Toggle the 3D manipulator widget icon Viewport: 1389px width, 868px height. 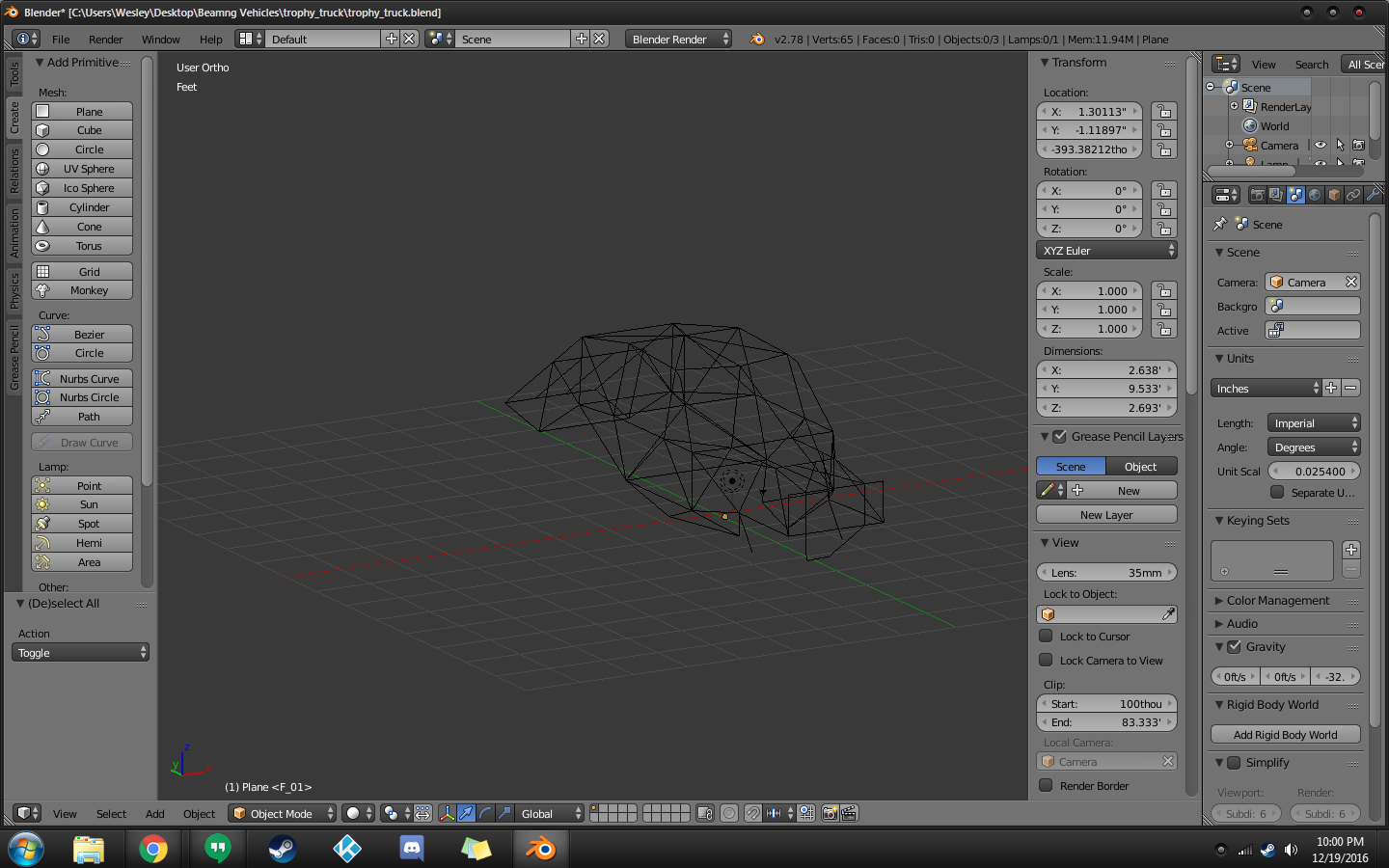(447, 813)
